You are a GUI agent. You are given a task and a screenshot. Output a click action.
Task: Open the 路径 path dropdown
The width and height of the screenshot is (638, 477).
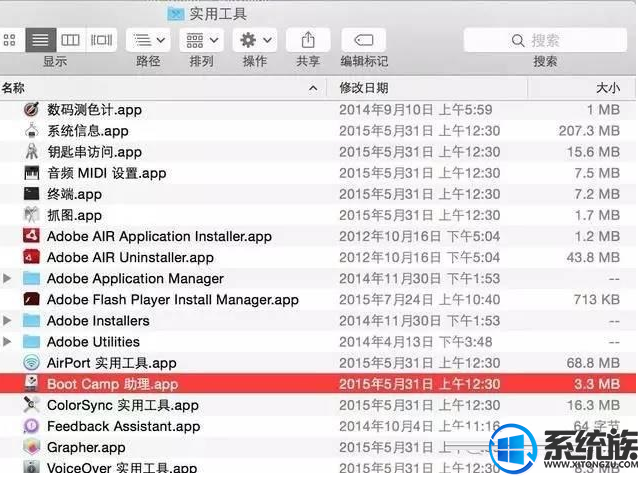coord(148,40)
